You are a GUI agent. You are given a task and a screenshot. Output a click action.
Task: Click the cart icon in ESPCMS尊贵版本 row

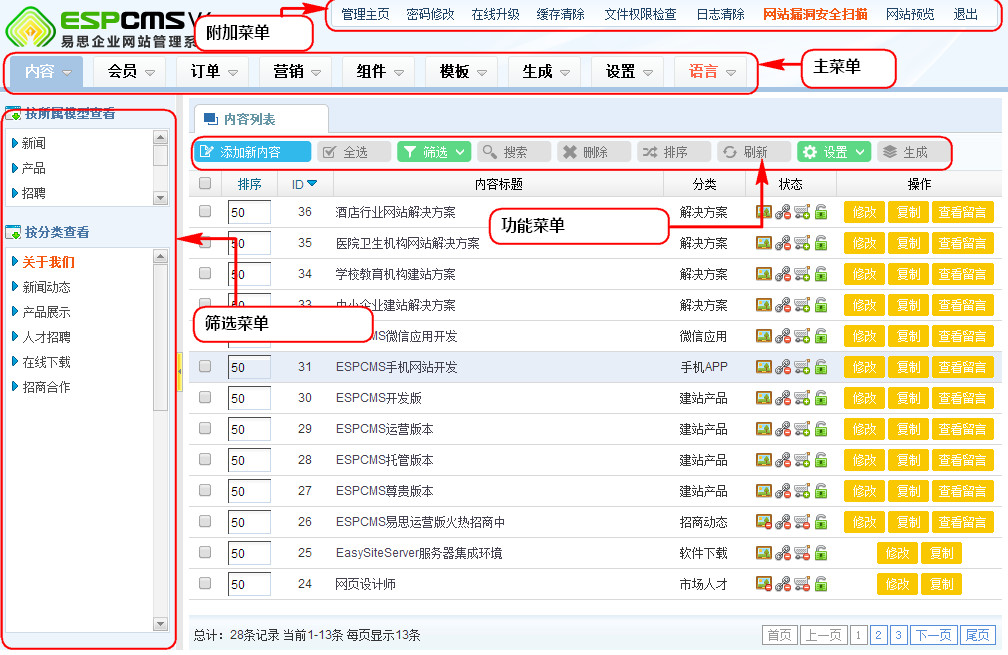[x=802, y=490]
